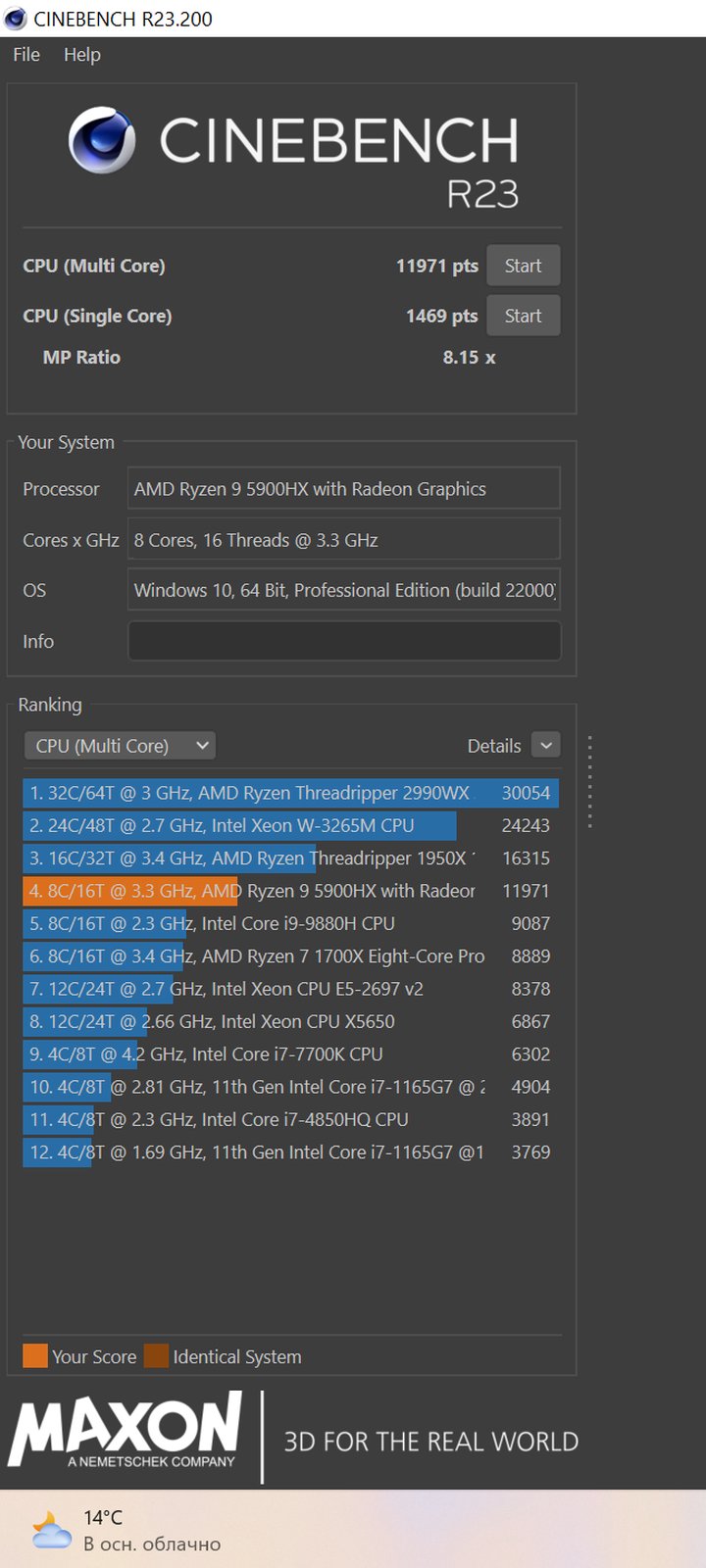Click the Info text field
The width and height of the screenshot is (706, 1568).
click(x=344, y=641)
